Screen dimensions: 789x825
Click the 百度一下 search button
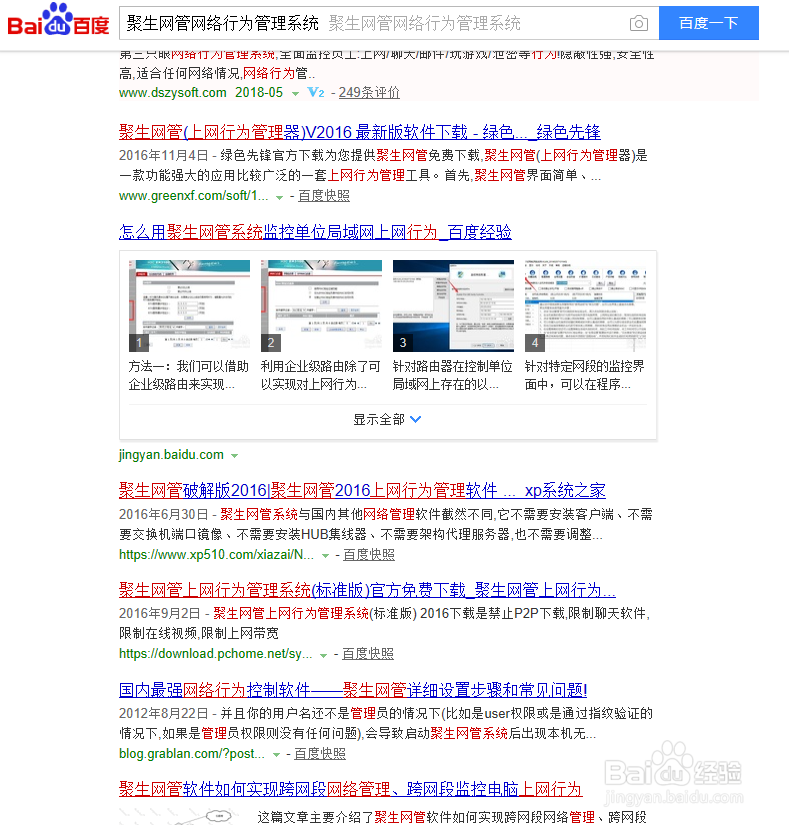pos(709,23)
